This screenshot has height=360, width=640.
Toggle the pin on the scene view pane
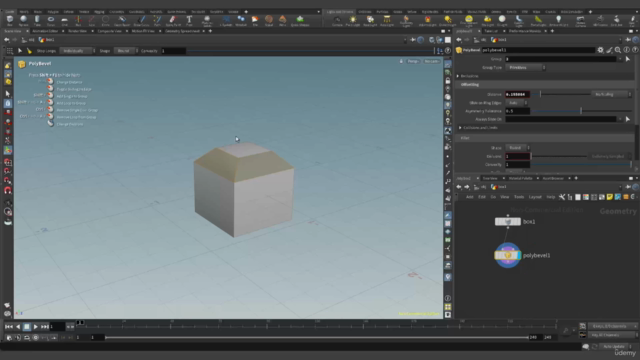(413, 40)
